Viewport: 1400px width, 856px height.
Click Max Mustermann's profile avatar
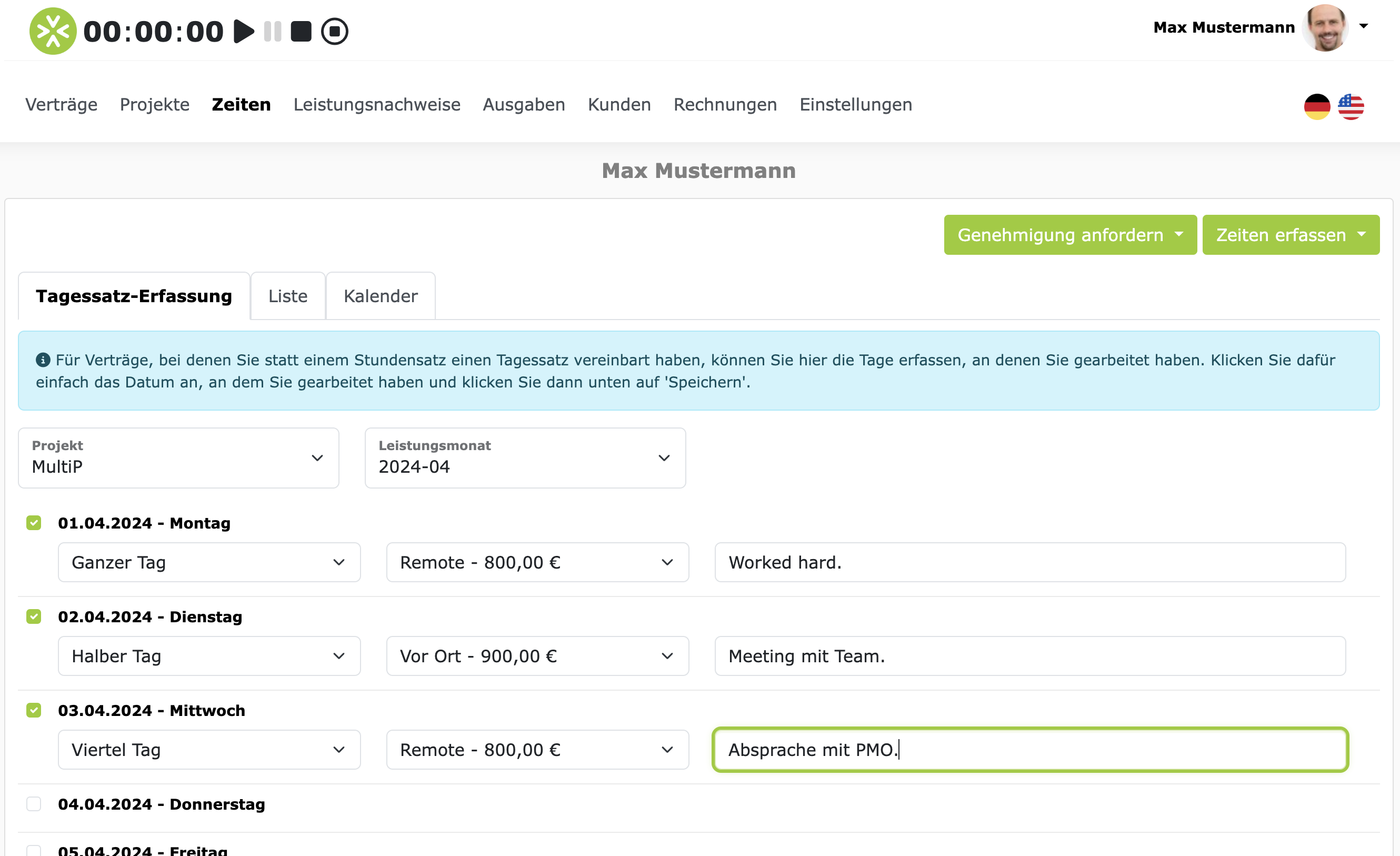(1326, 27)
